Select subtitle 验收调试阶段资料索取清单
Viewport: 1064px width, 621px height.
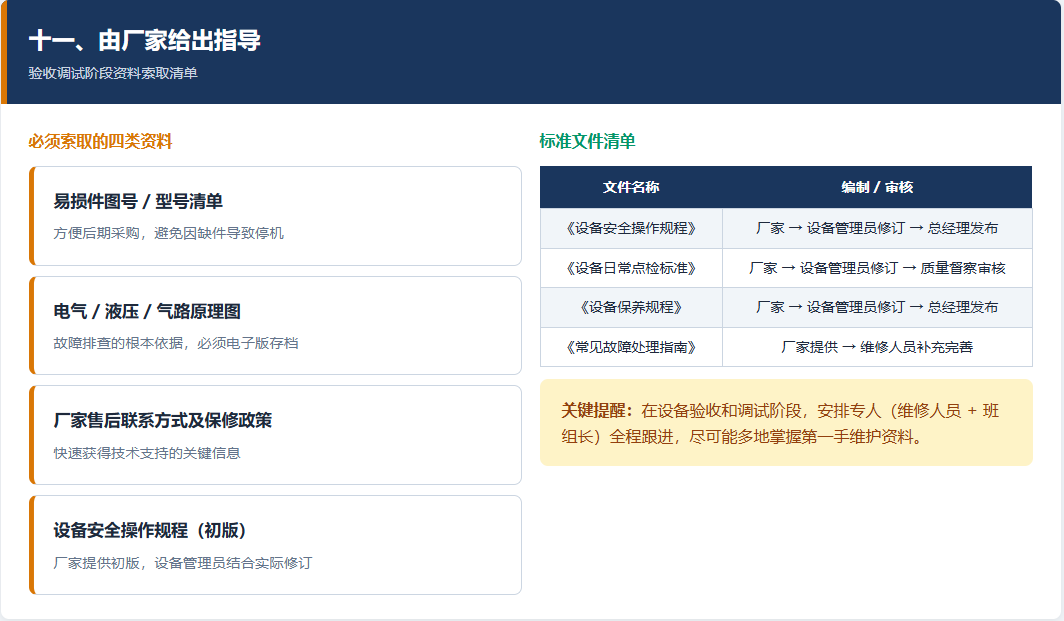pos(113,73)
